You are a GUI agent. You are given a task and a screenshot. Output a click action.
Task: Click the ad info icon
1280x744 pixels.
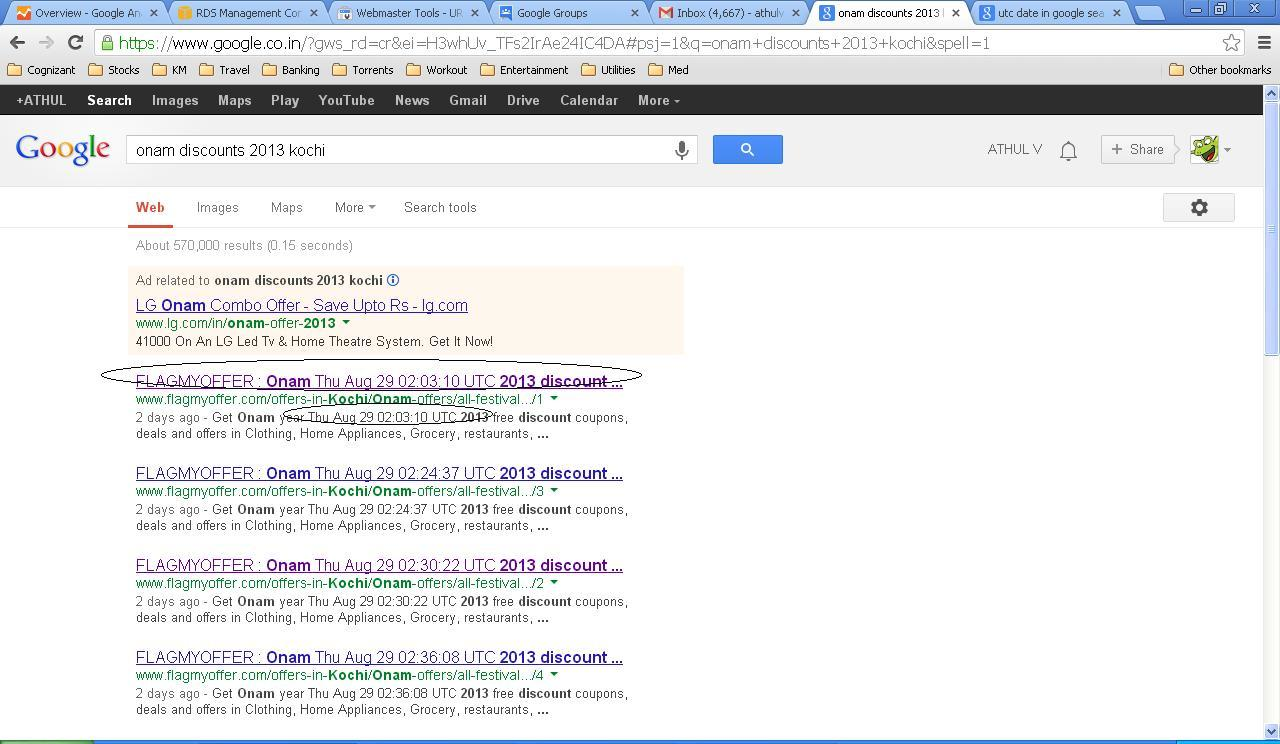393,280
